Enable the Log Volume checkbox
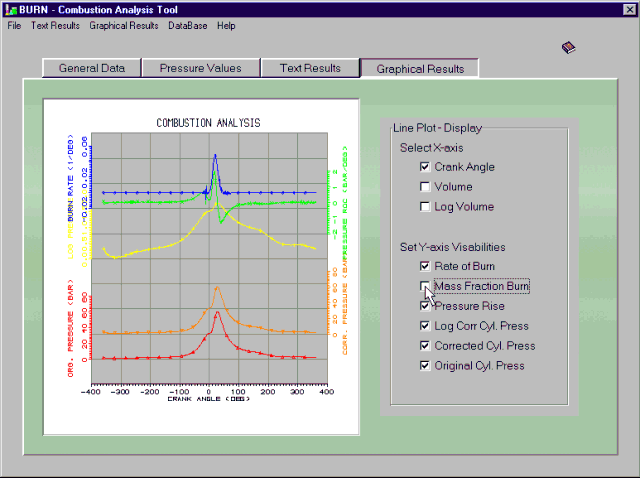 [x=425, y=207]
